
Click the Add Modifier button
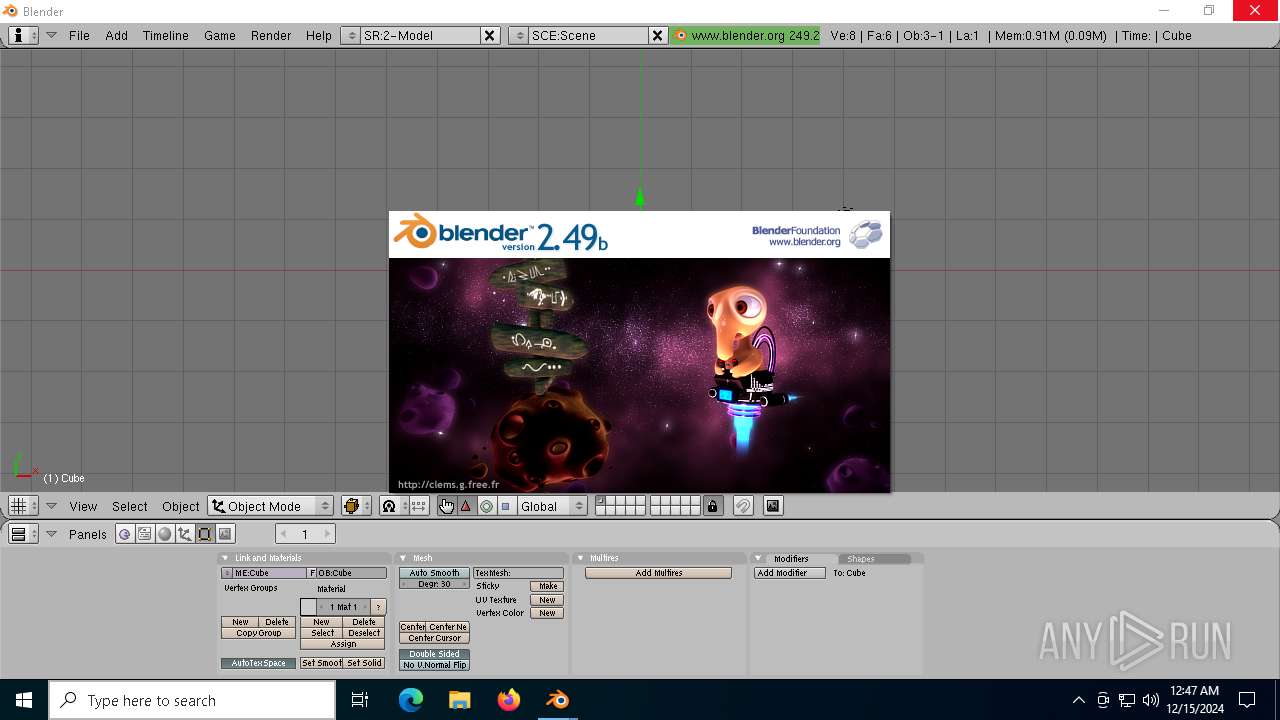point(790,573)
